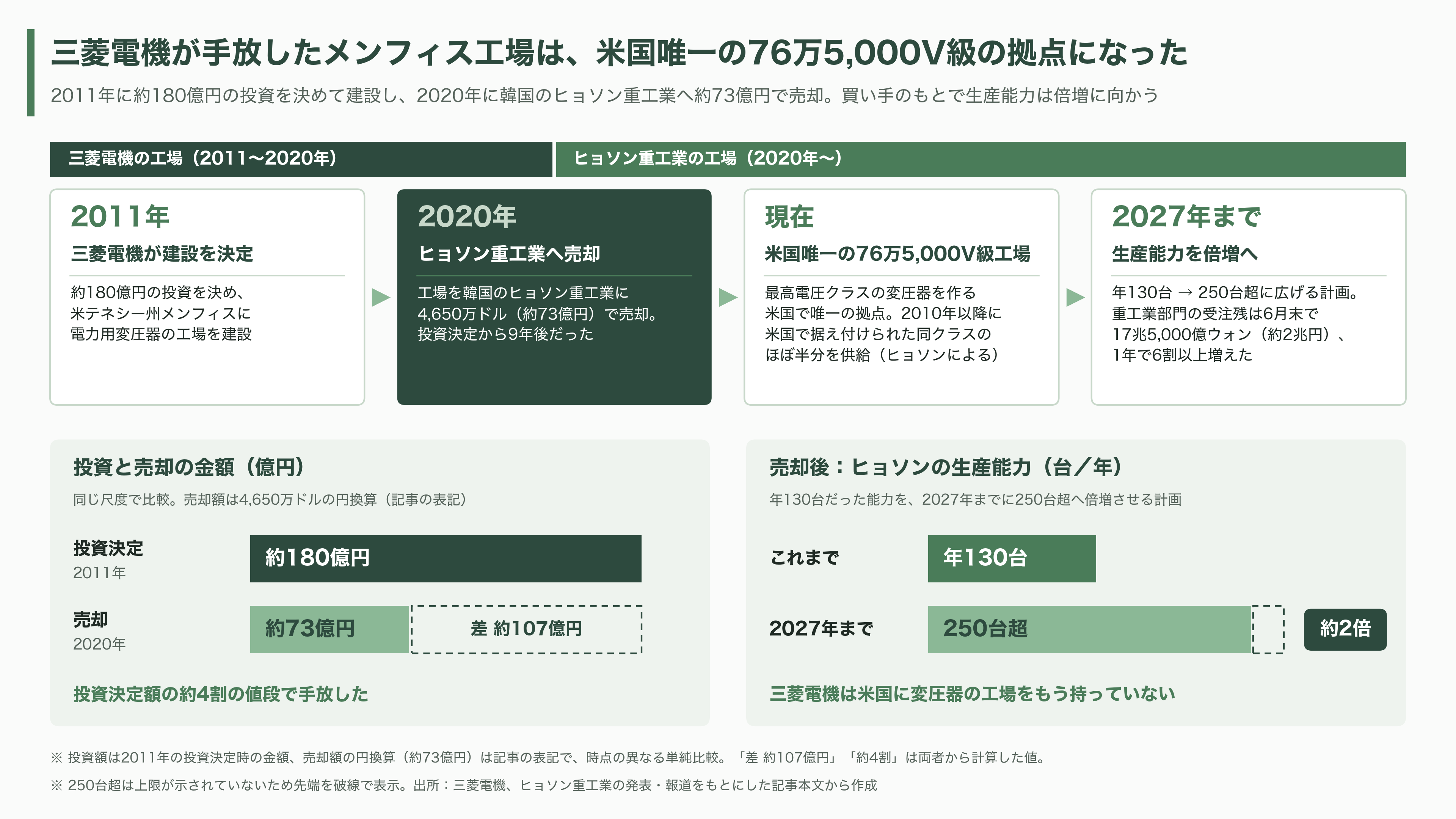Select the text ほぼ半分を供給（ヒョソンによる）
This screenshot has width=1456, height=819.
coord(882,355)
